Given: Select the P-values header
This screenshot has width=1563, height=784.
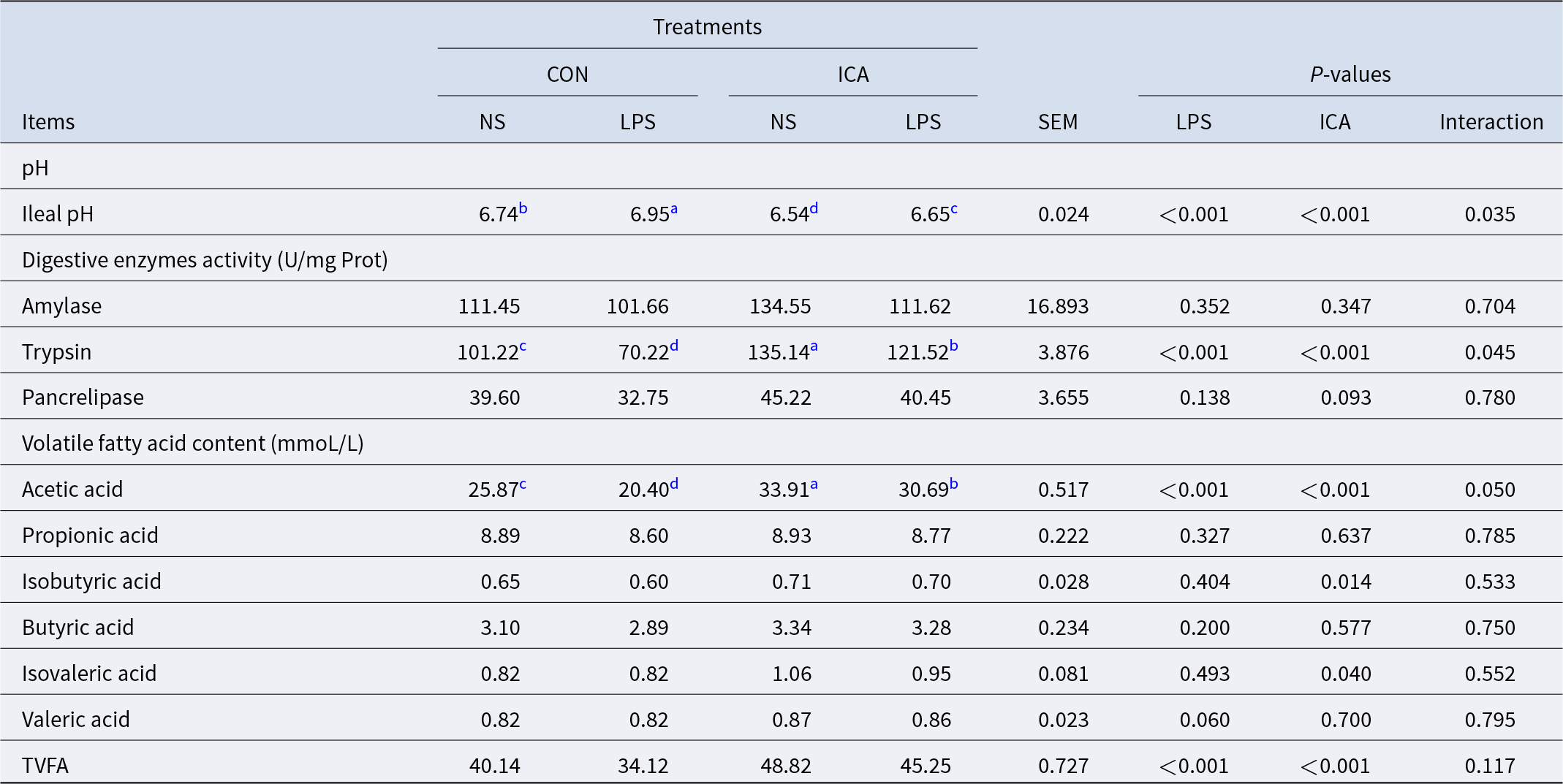Looking at the screenshot, I should click(x=1350, y=75).
